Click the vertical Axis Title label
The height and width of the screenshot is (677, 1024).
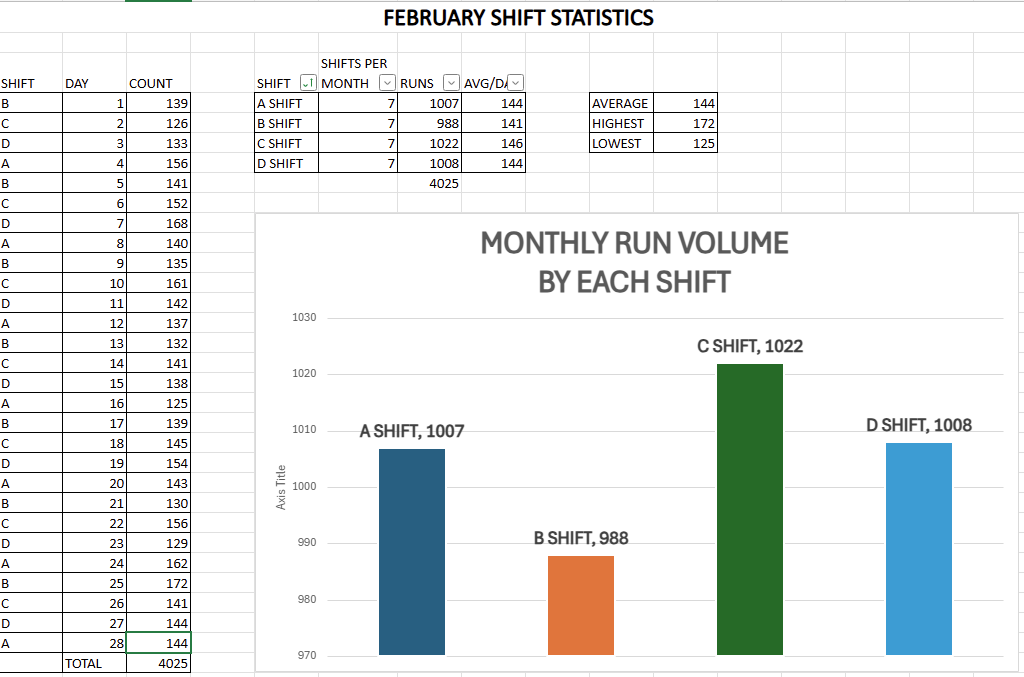[281, 487]
